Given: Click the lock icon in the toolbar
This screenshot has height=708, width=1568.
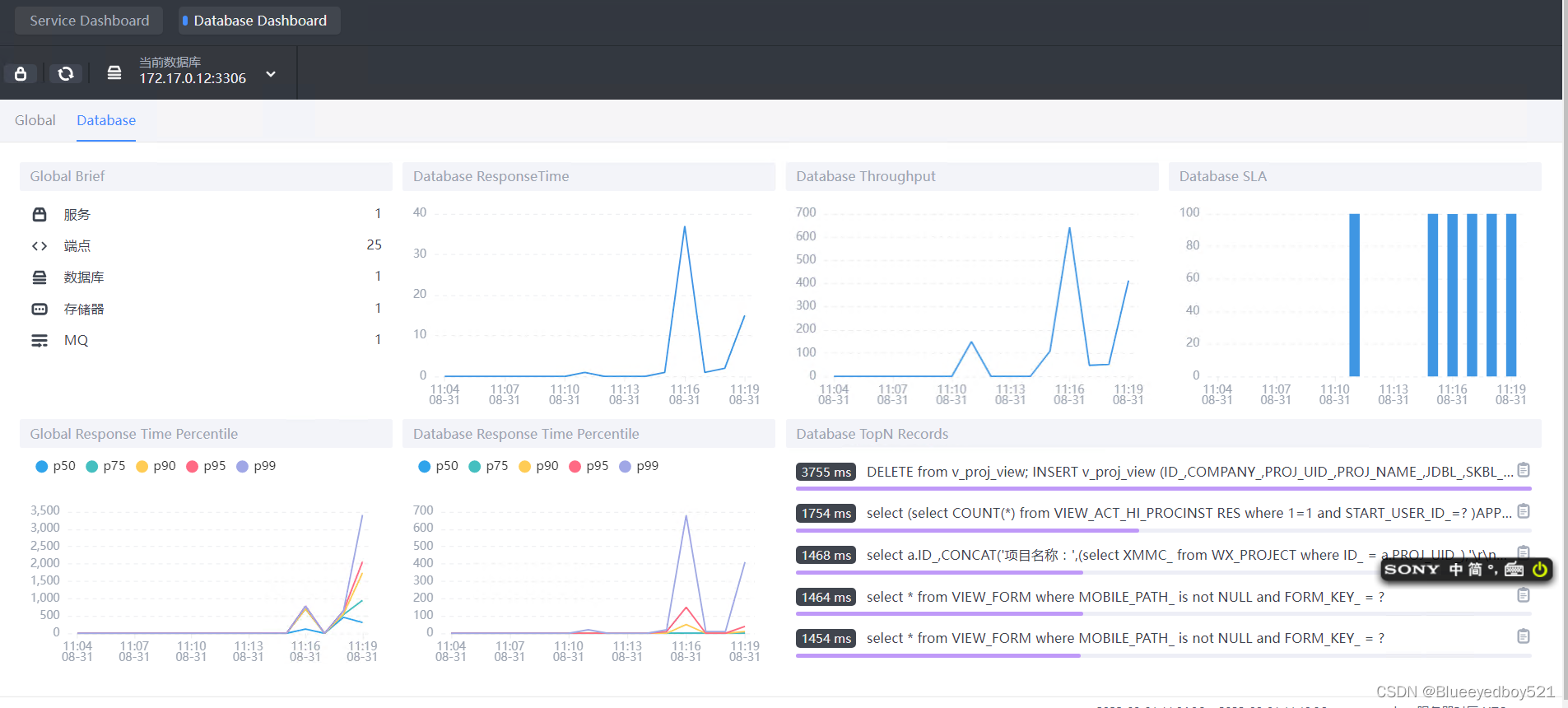Looking at the screenshot, I should (21, 74).
